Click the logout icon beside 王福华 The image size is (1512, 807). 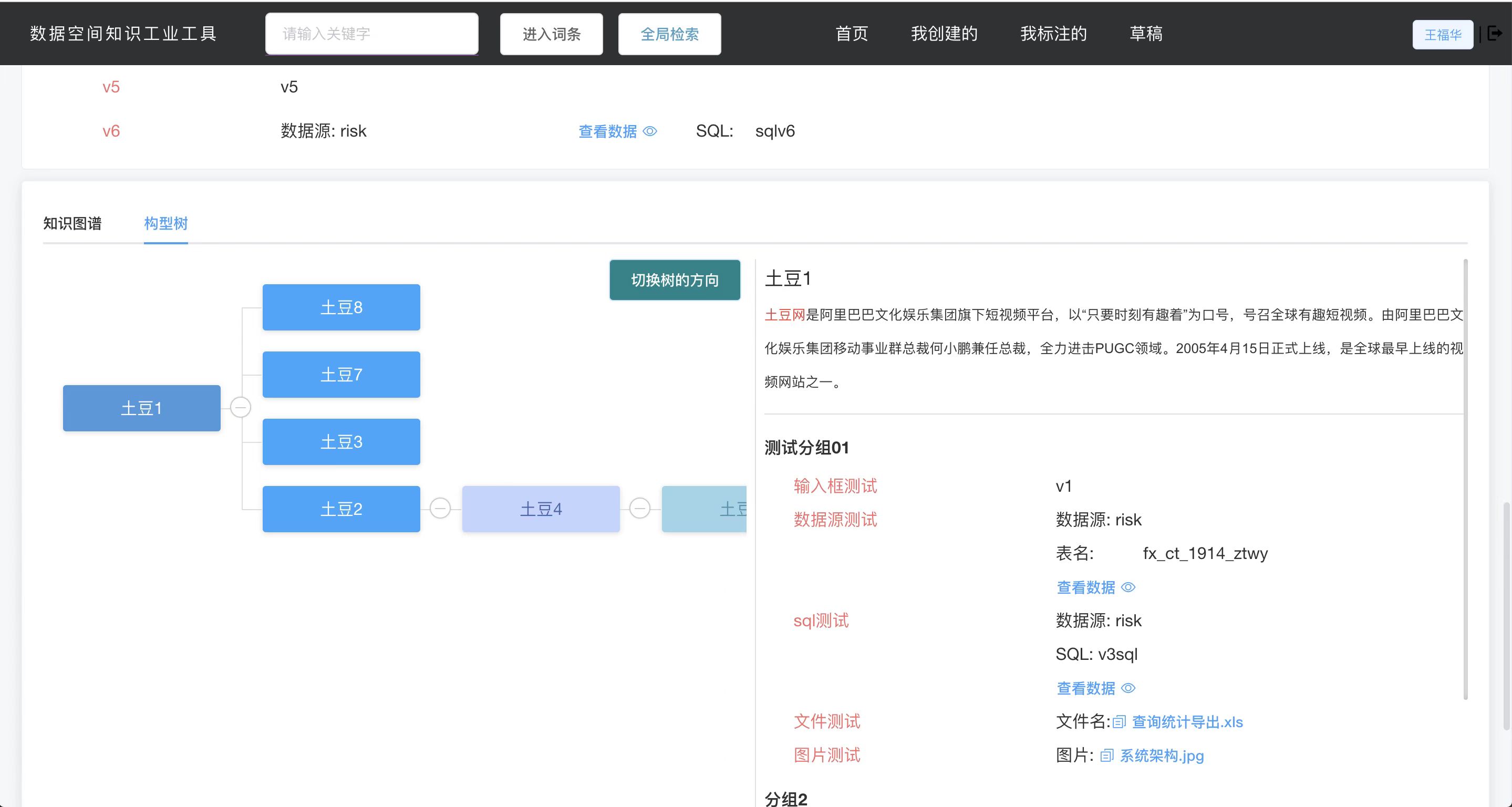1495,34
